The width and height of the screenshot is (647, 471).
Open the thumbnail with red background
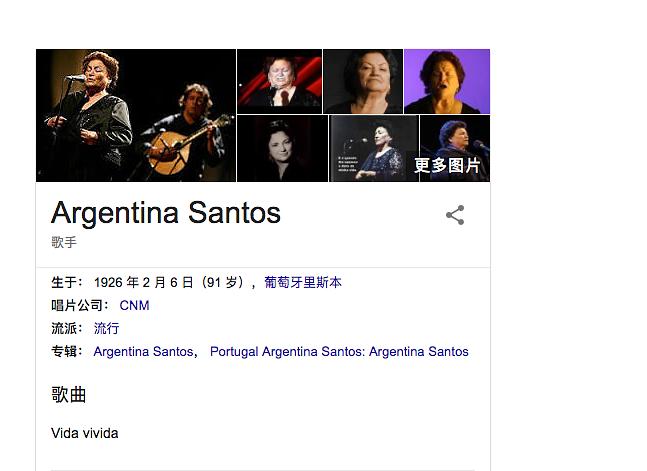pyautogui.click(x=279, y=81)
